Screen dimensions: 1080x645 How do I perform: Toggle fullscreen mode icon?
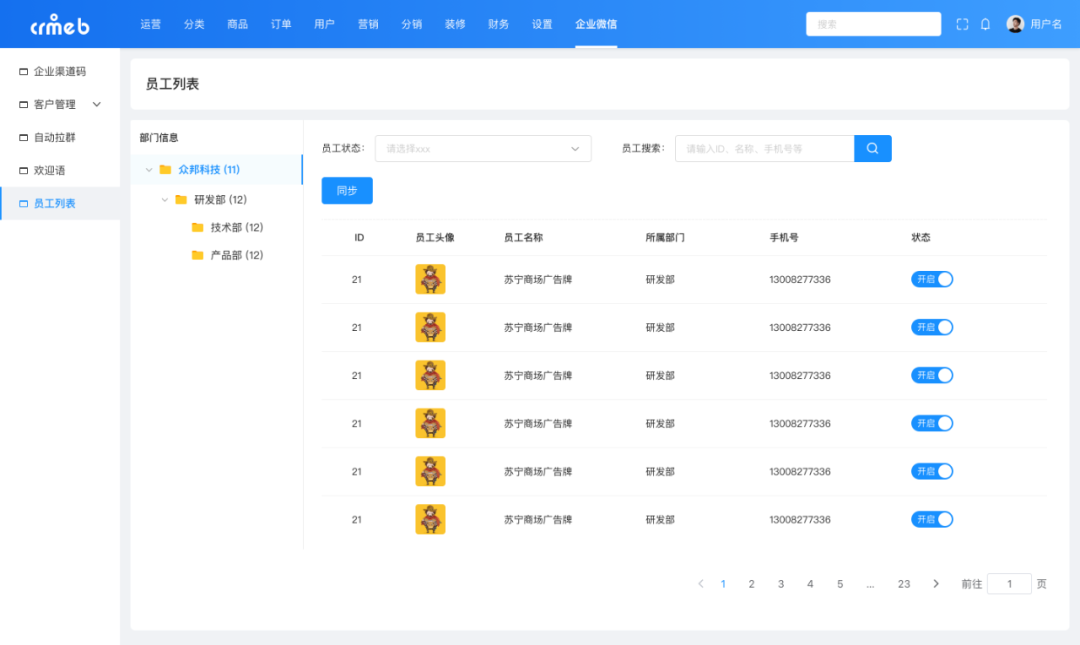pos(962,24)
